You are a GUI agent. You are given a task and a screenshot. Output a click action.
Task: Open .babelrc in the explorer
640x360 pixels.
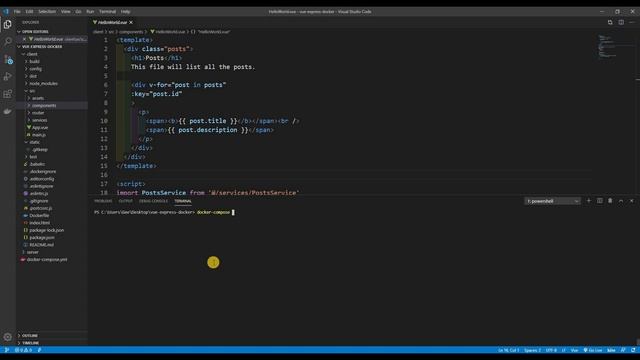click(x=37, y=164)
